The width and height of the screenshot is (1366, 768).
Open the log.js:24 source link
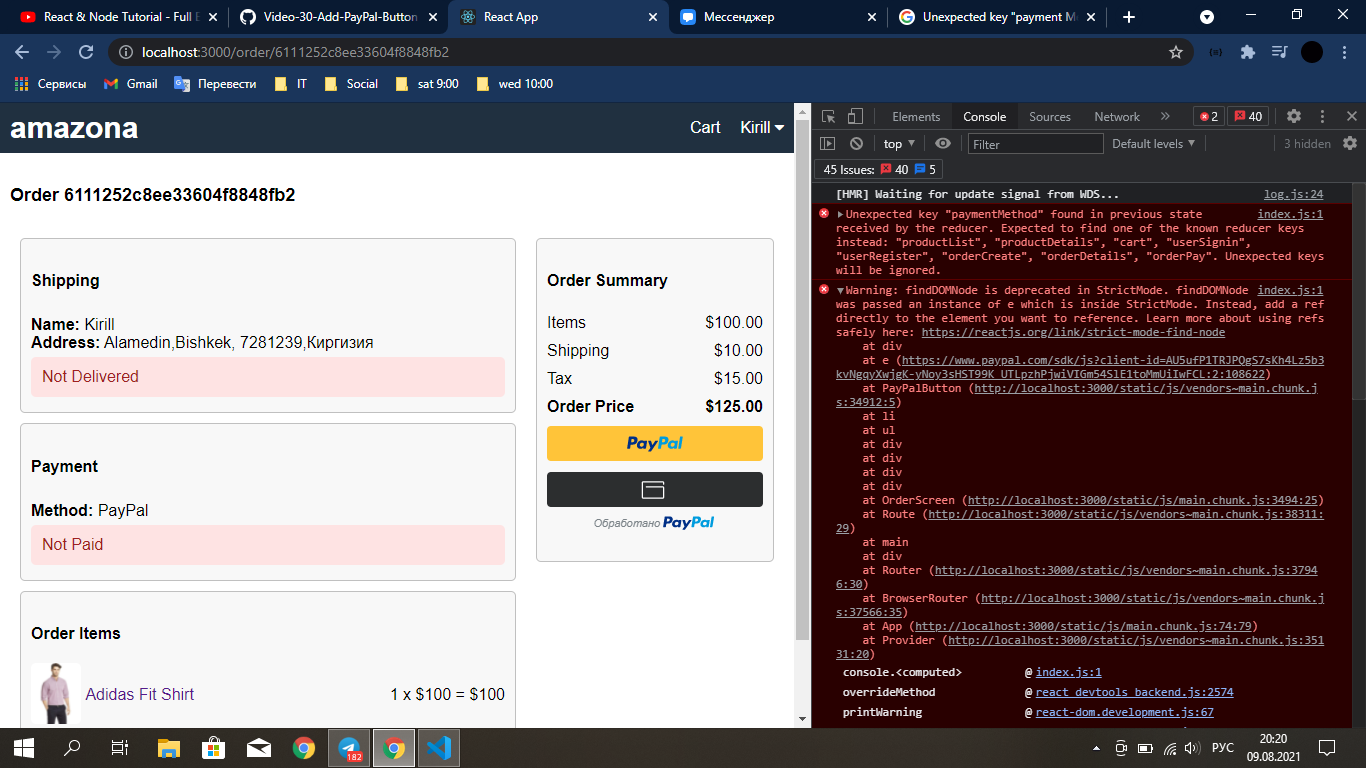(x=1293, y=194)
